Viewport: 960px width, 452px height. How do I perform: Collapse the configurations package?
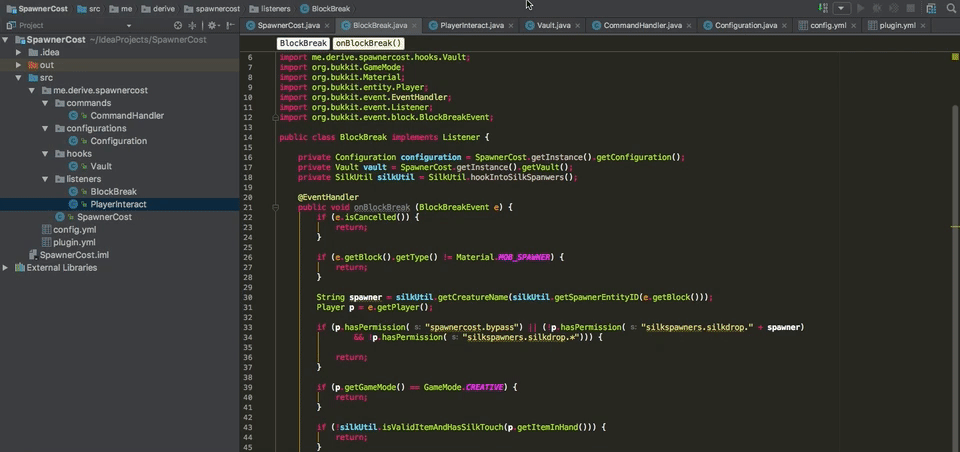coord(45,128)
